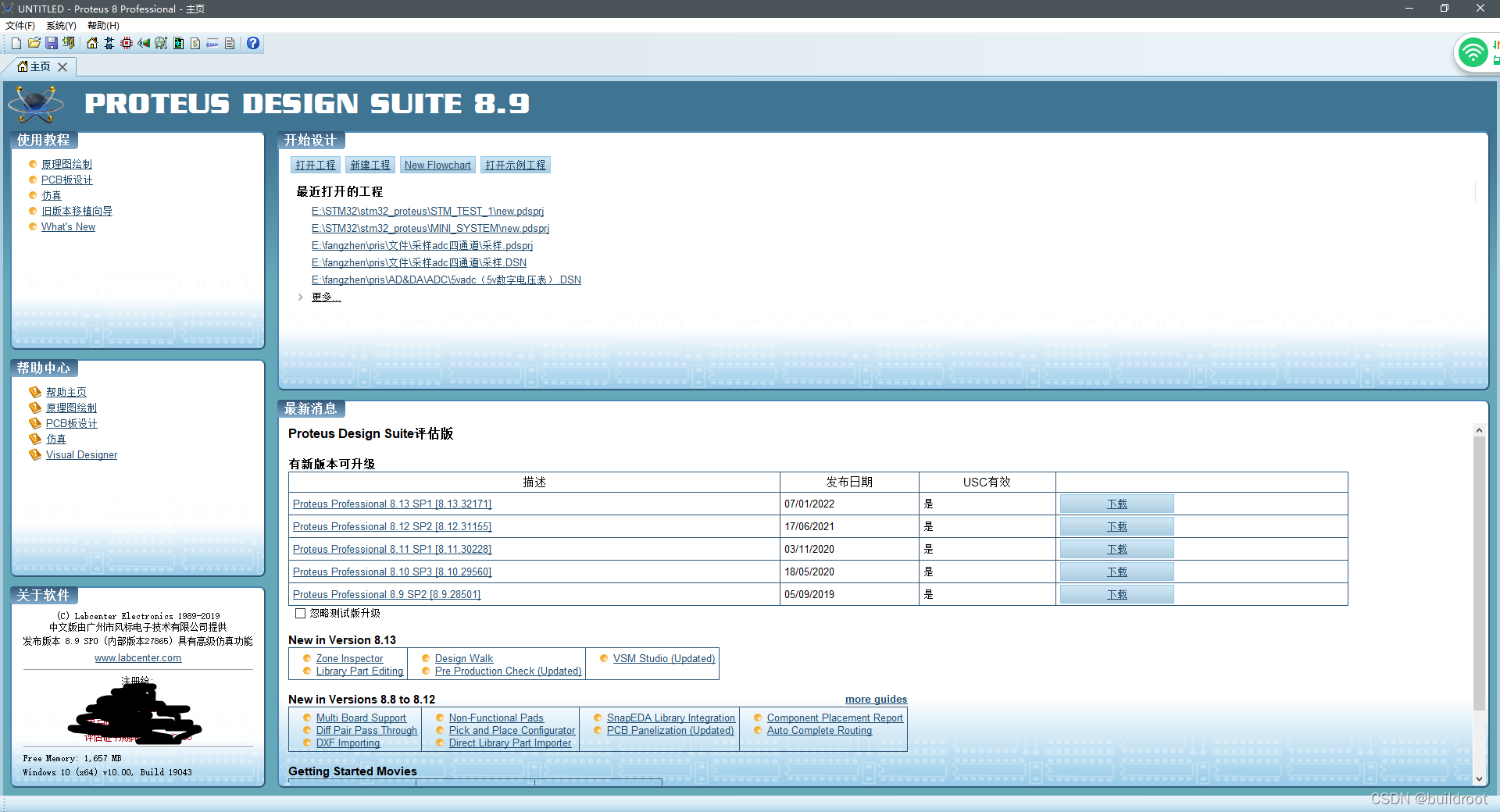Image resolution: width=1500 pixels, height=812 pixels.
Task: Open the Zone Inspector guide link
Action: (x=349, y=659)
